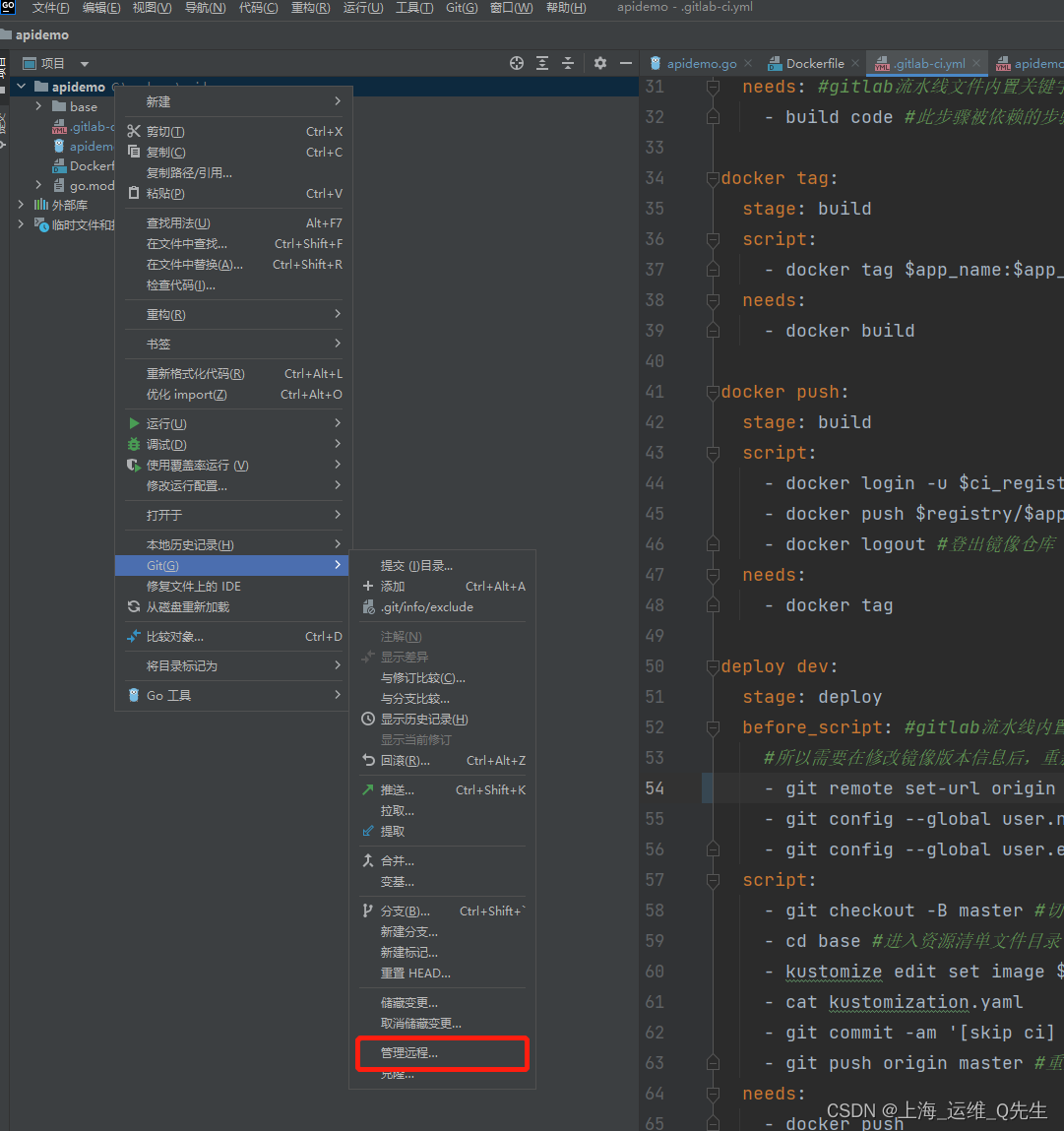Select 在文件中查找... in context menu
The image size is (1064, 1131).
point(233,244)
